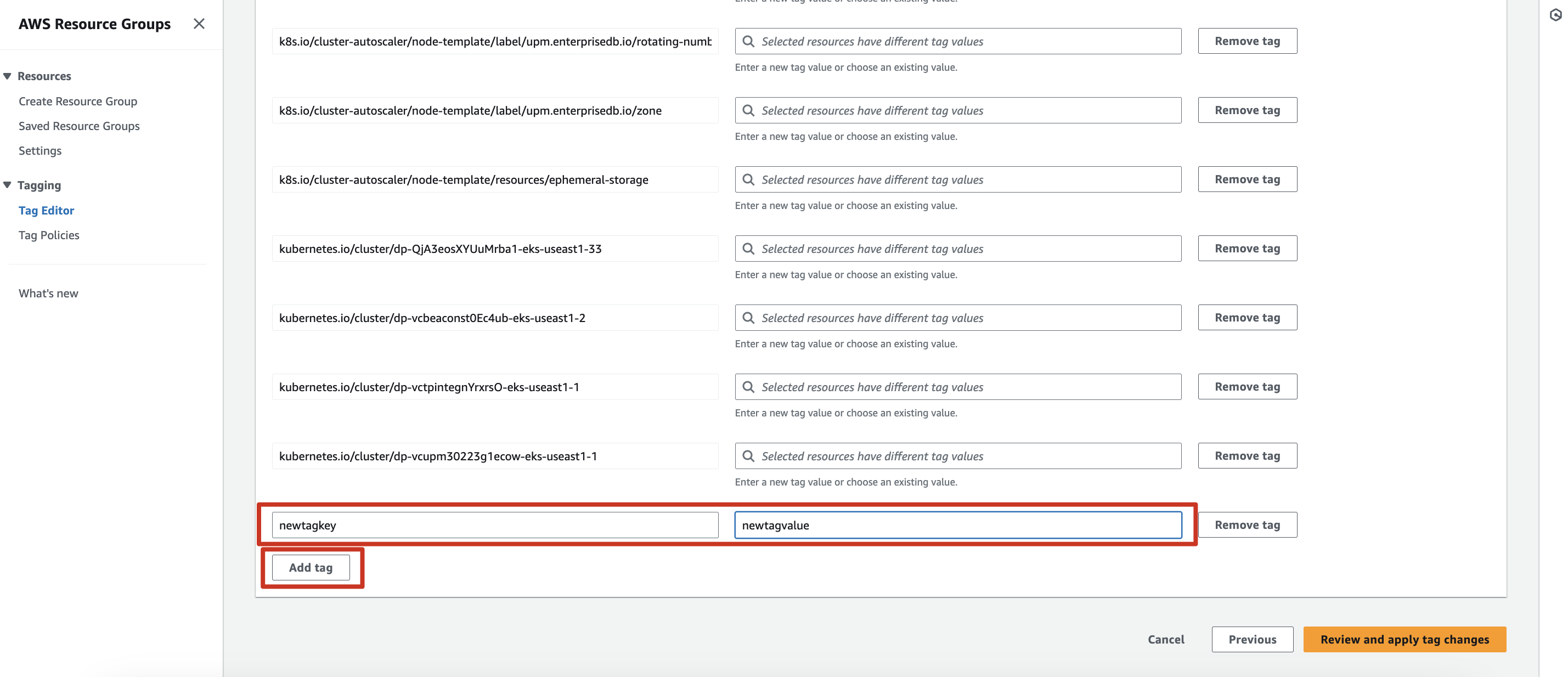
Task: Click the AWS Resource Groups heading
Action: pos(94,24)
